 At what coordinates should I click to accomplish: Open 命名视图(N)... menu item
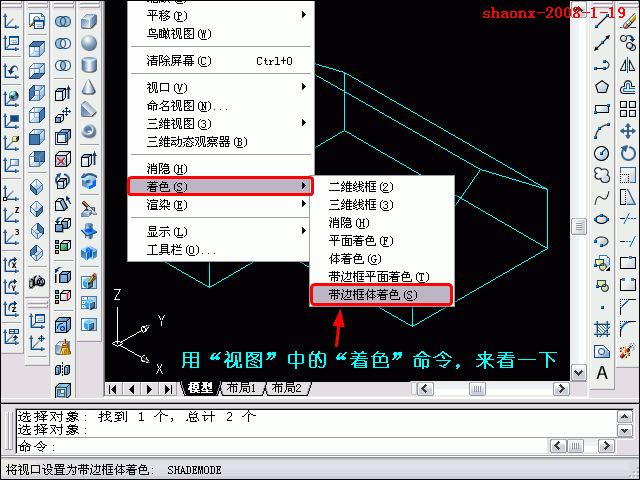pos(220,106)
